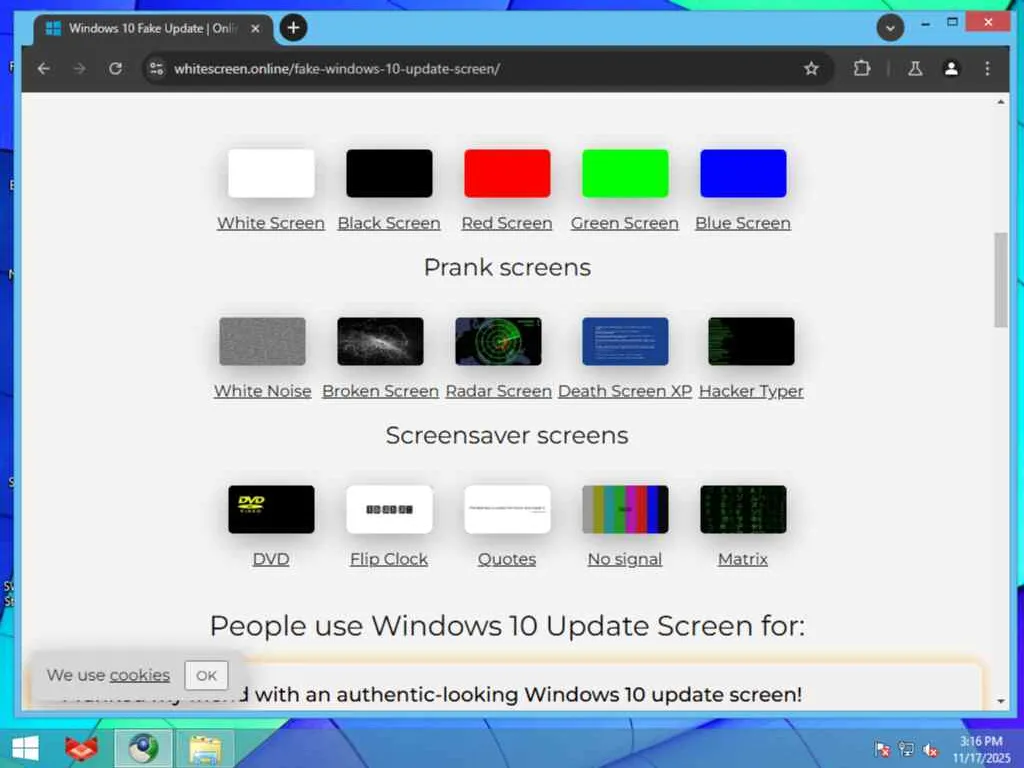Open the Green Screen thumbnail
1024x768 pixels.
625,173
